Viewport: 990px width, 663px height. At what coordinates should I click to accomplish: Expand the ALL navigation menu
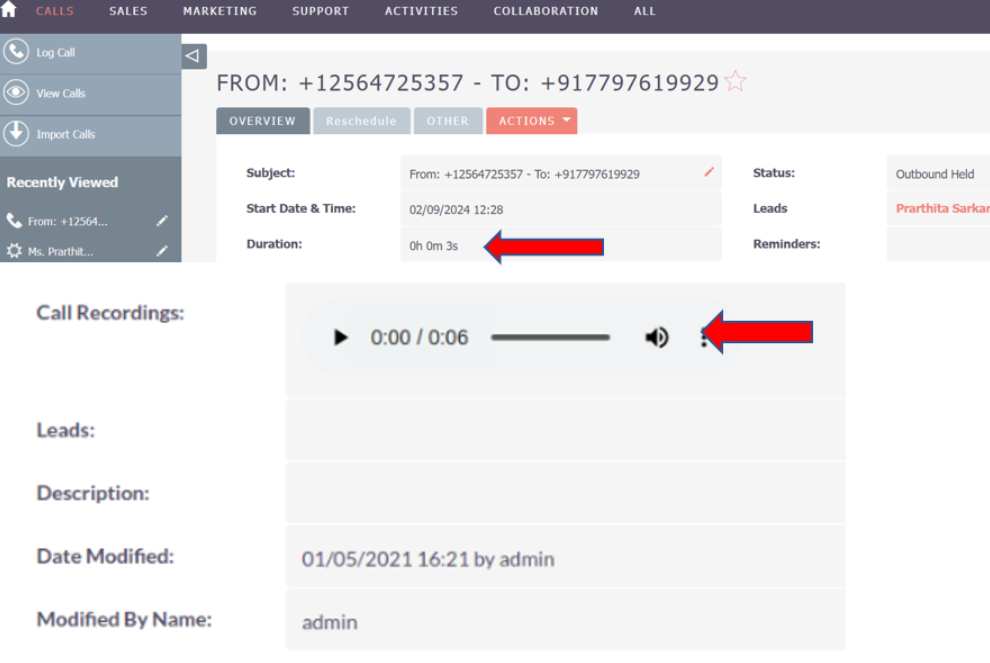point(644,11)
